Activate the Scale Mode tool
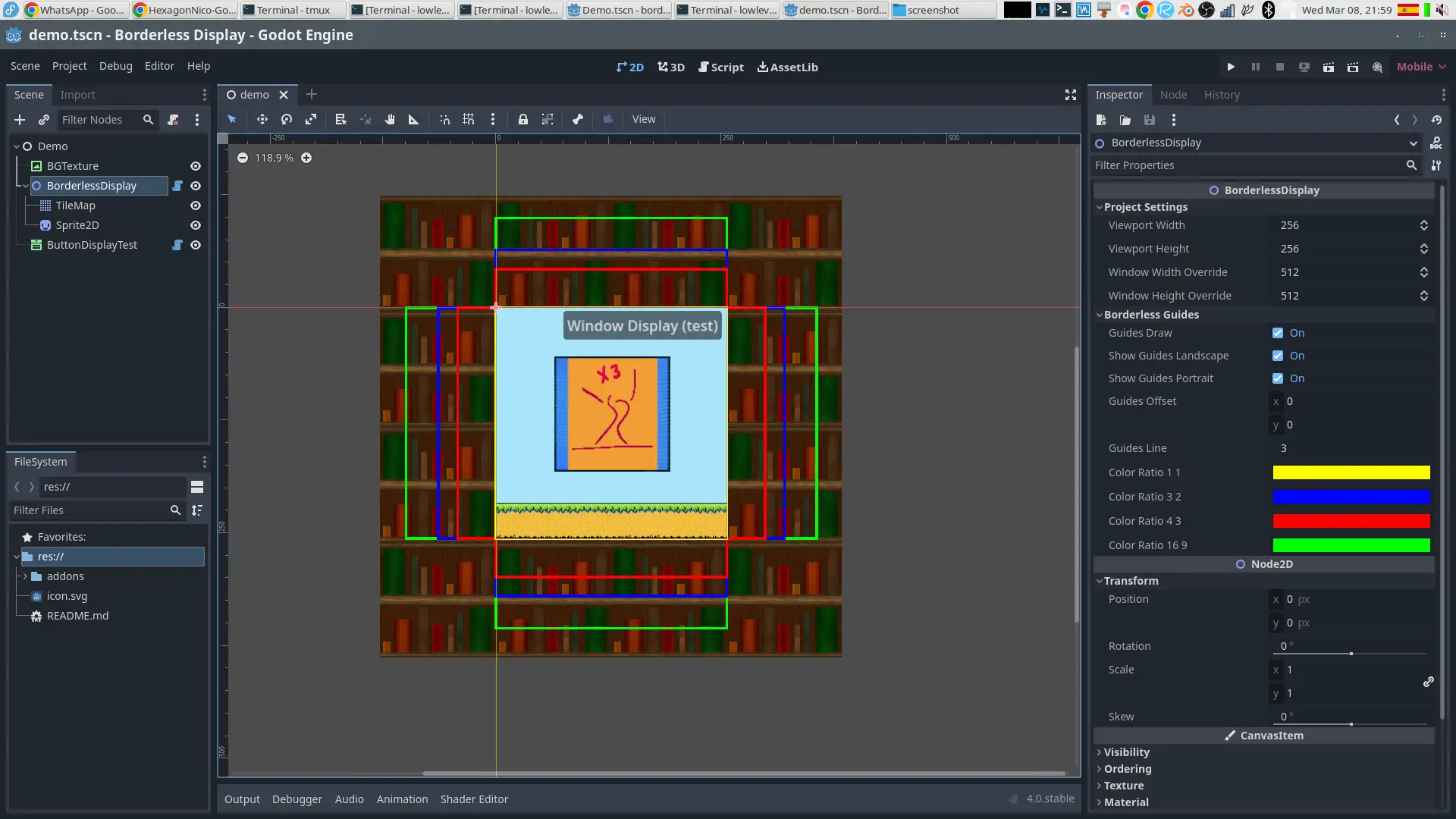Screen dimensions: 1456x819 [x=311, y=119]
